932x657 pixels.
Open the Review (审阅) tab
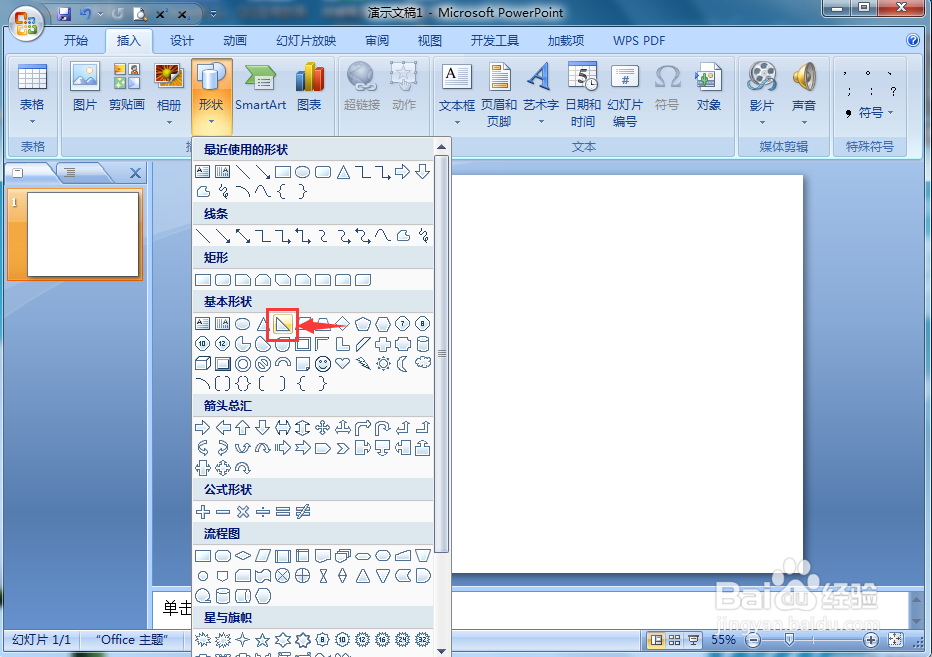(x=377, y=40)
